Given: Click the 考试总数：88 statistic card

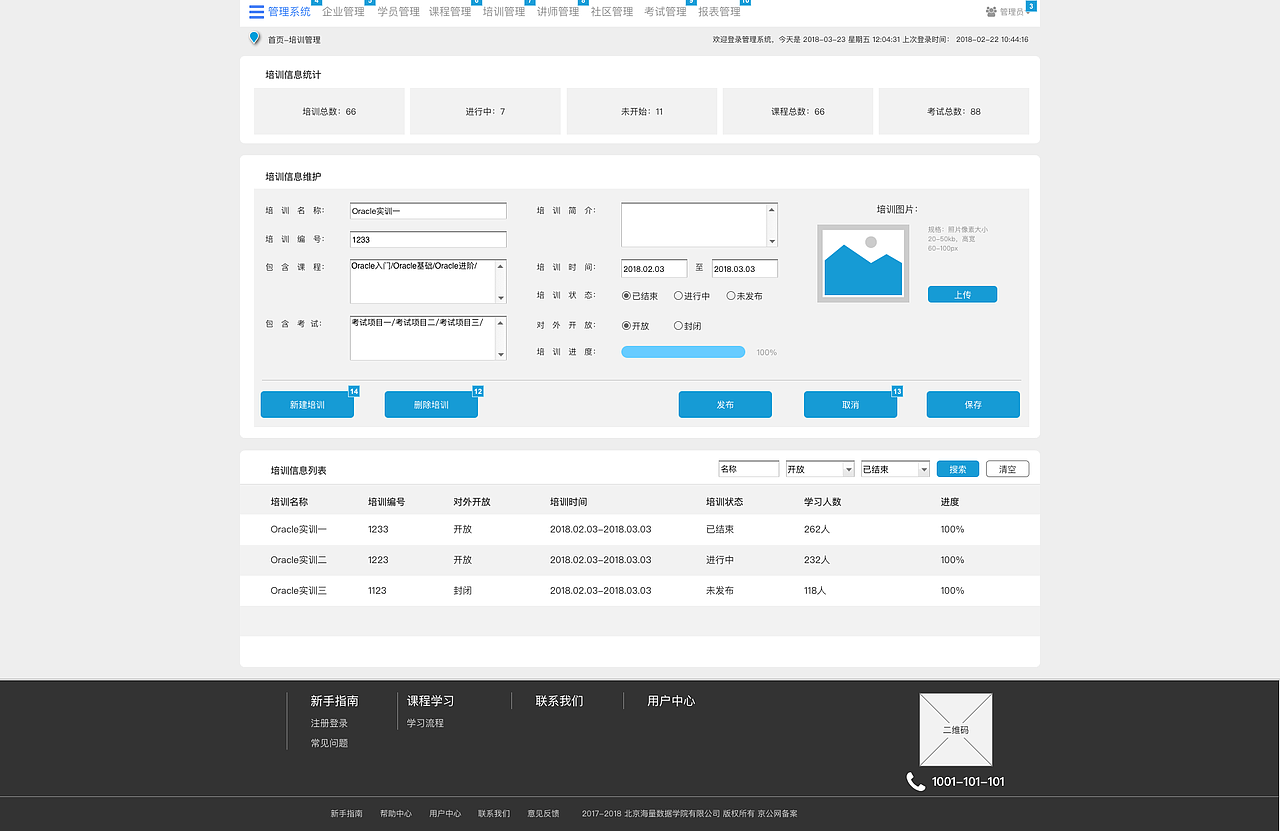Looking at the screenshot, I should coord(954,111).
